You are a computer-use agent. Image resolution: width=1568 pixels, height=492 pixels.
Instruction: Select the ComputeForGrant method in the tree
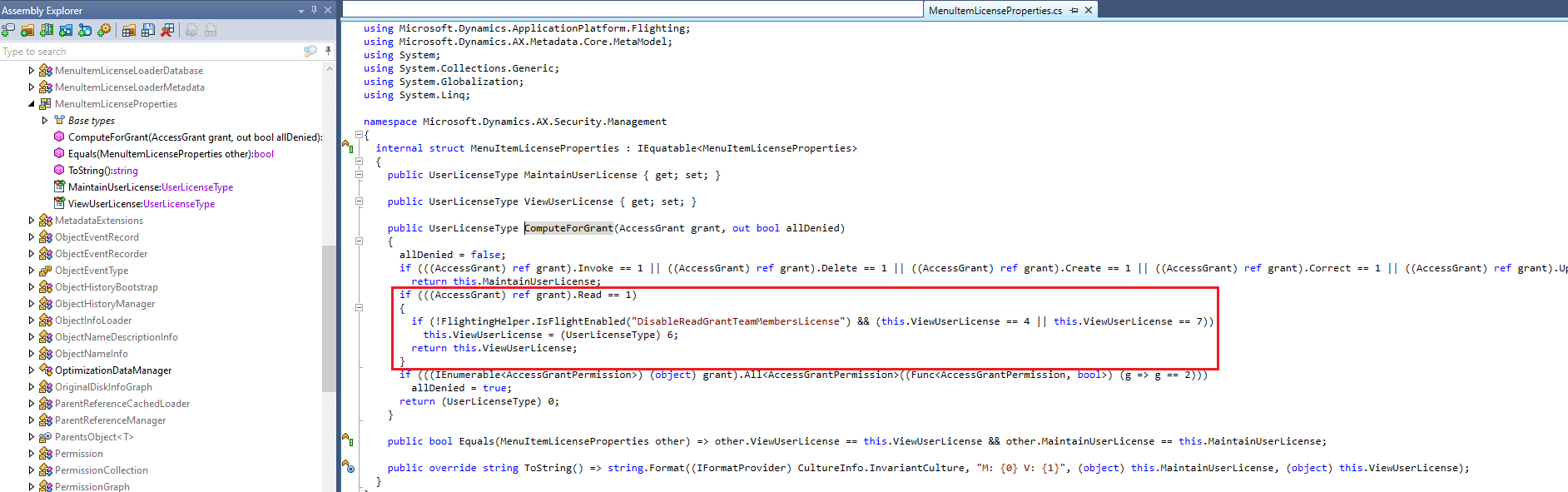tap(195, 137)
